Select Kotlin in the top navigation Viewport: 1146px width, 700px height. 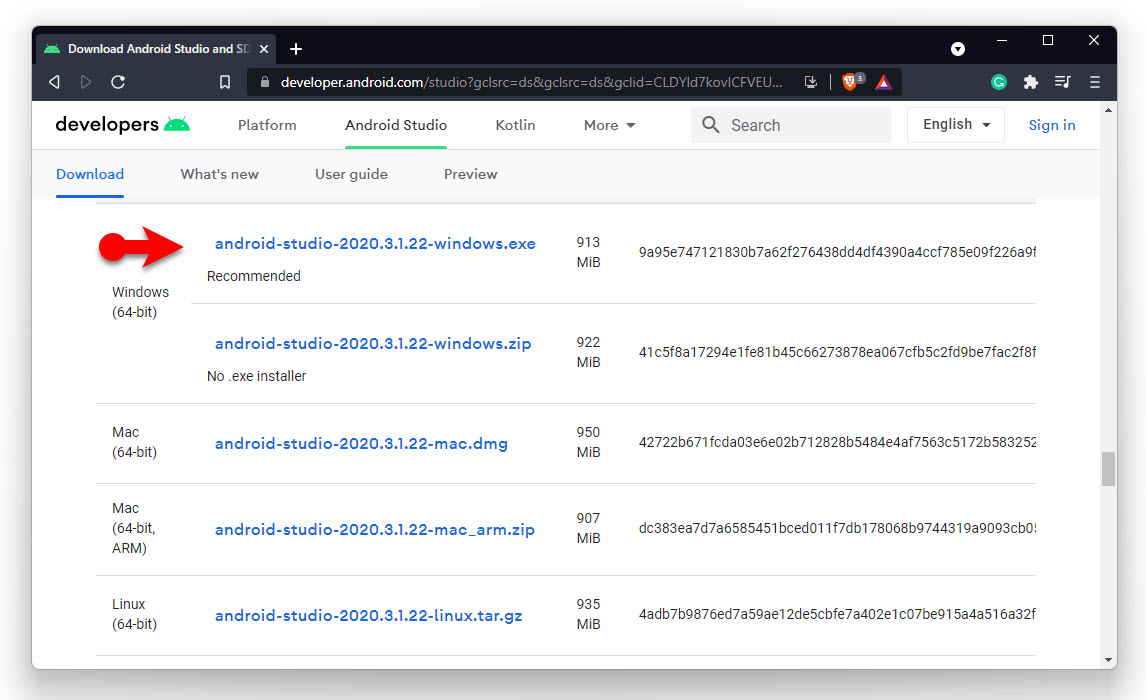(x=515, y=125)
